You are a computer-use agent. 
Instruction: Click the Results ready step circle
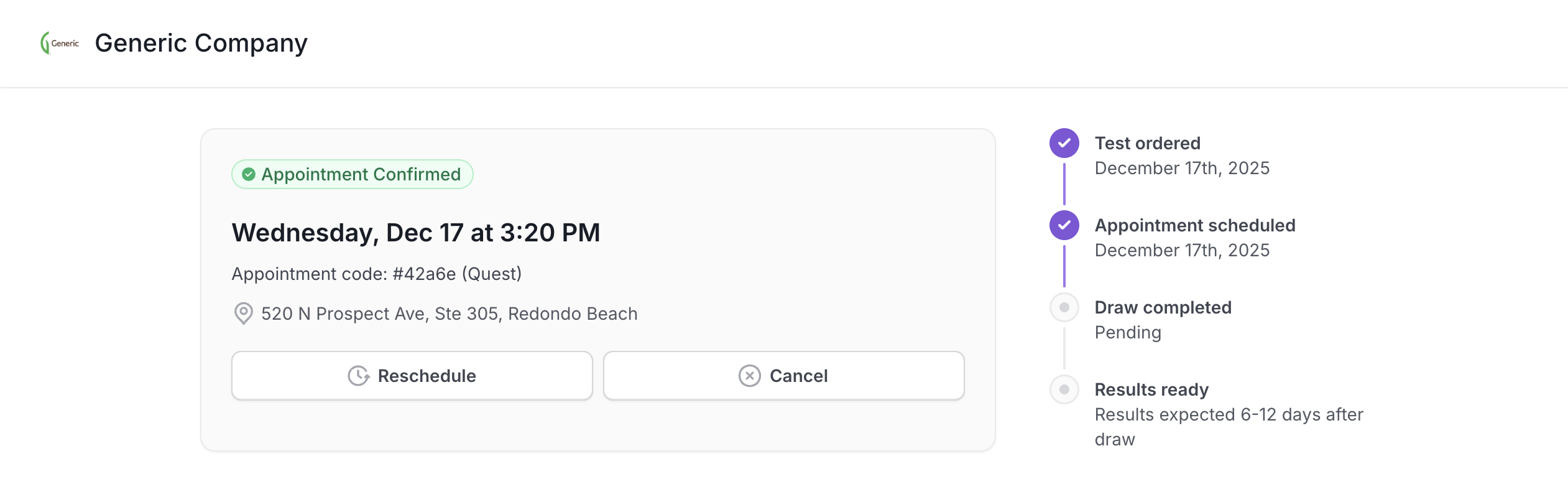(x=1064, y=389)
